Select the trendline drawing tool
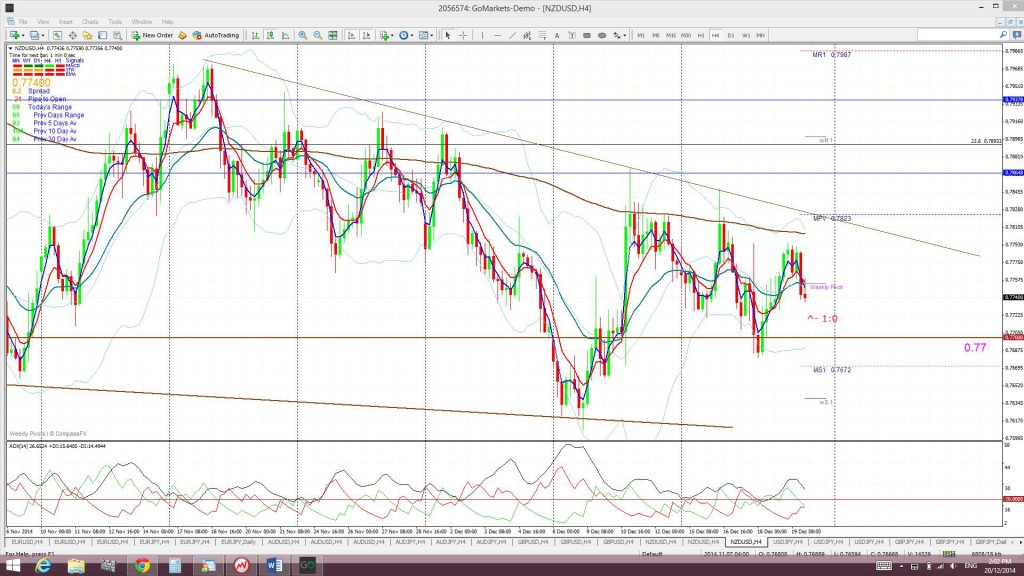 (512, 35)
